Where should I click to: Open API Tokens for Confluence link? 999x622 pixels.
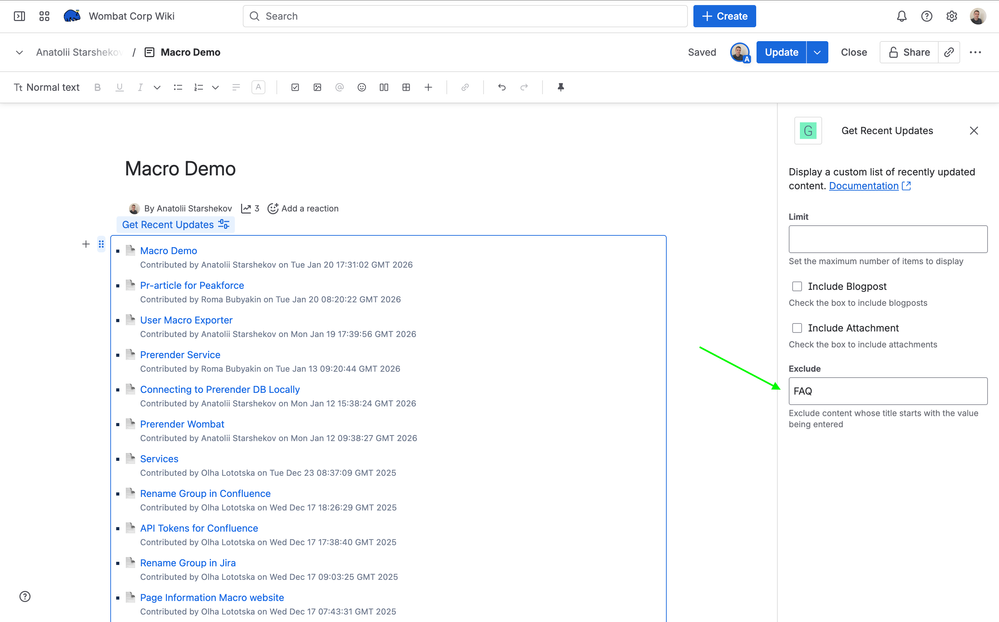(199, 528)
